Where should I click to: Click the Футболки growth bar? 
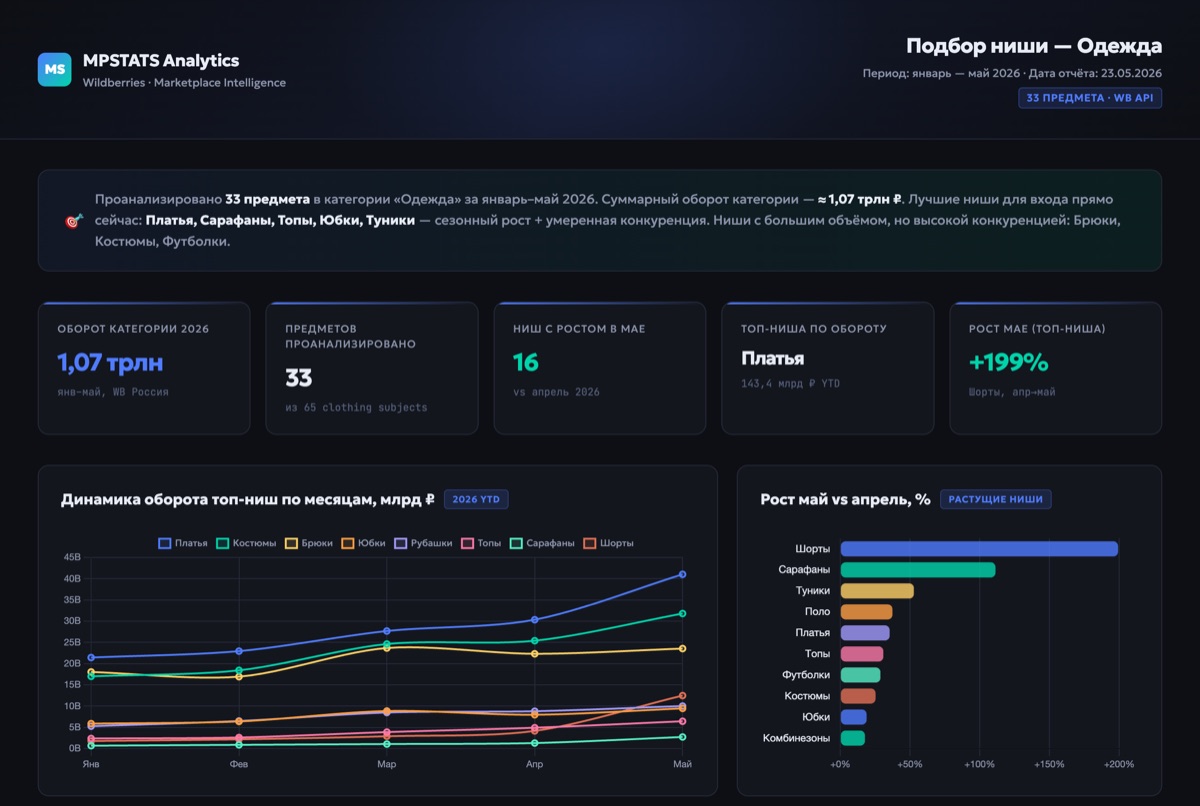pos(860,675)
